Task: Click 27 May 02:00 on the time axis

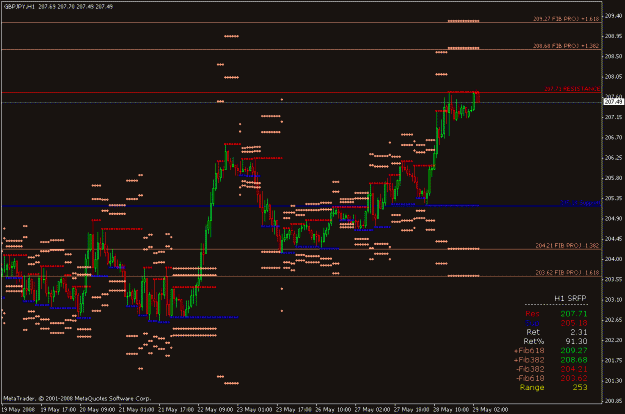Action: point(372,410)
